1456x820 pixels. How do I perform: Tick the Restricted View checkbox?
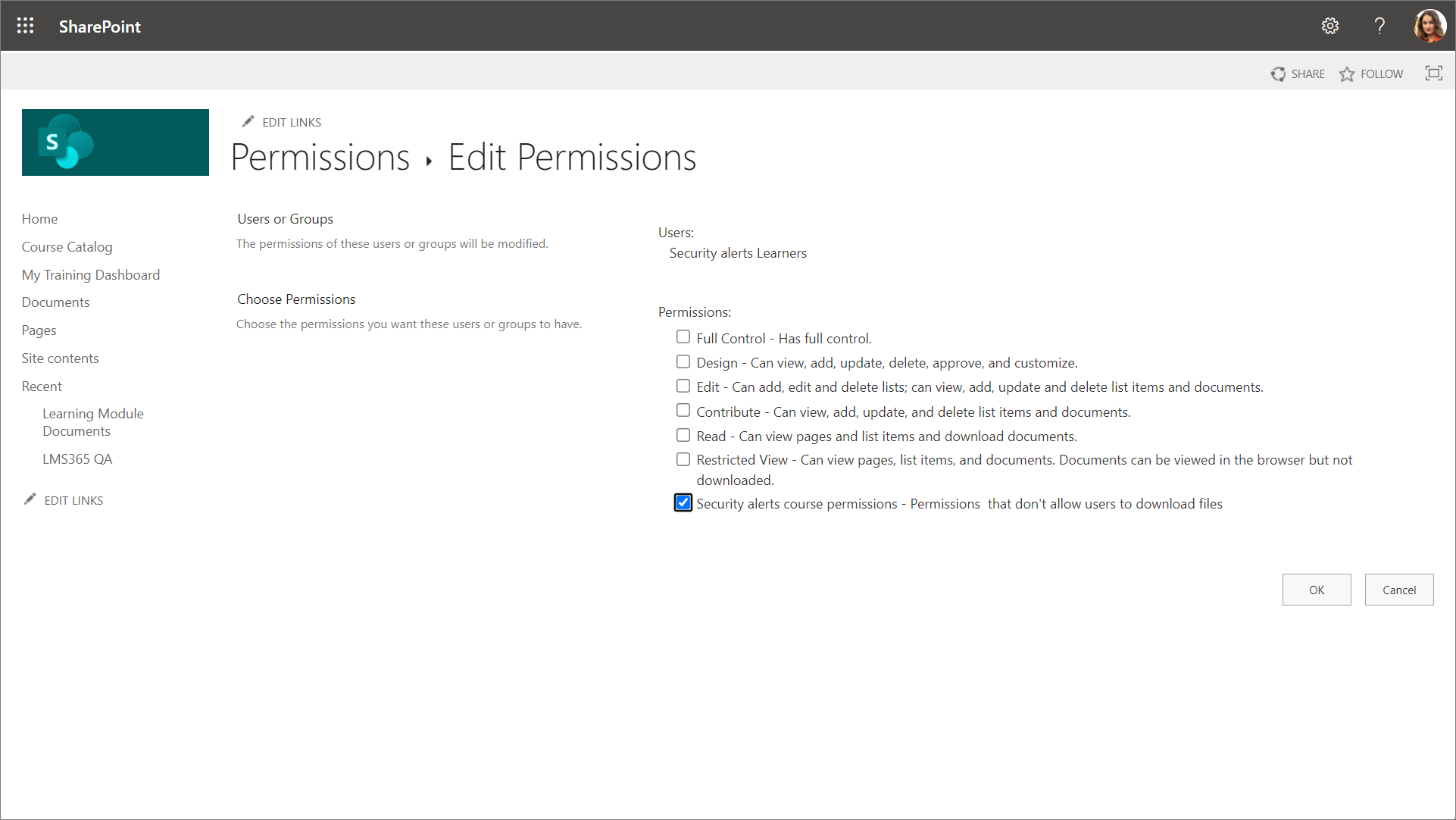tap(683, 459)
